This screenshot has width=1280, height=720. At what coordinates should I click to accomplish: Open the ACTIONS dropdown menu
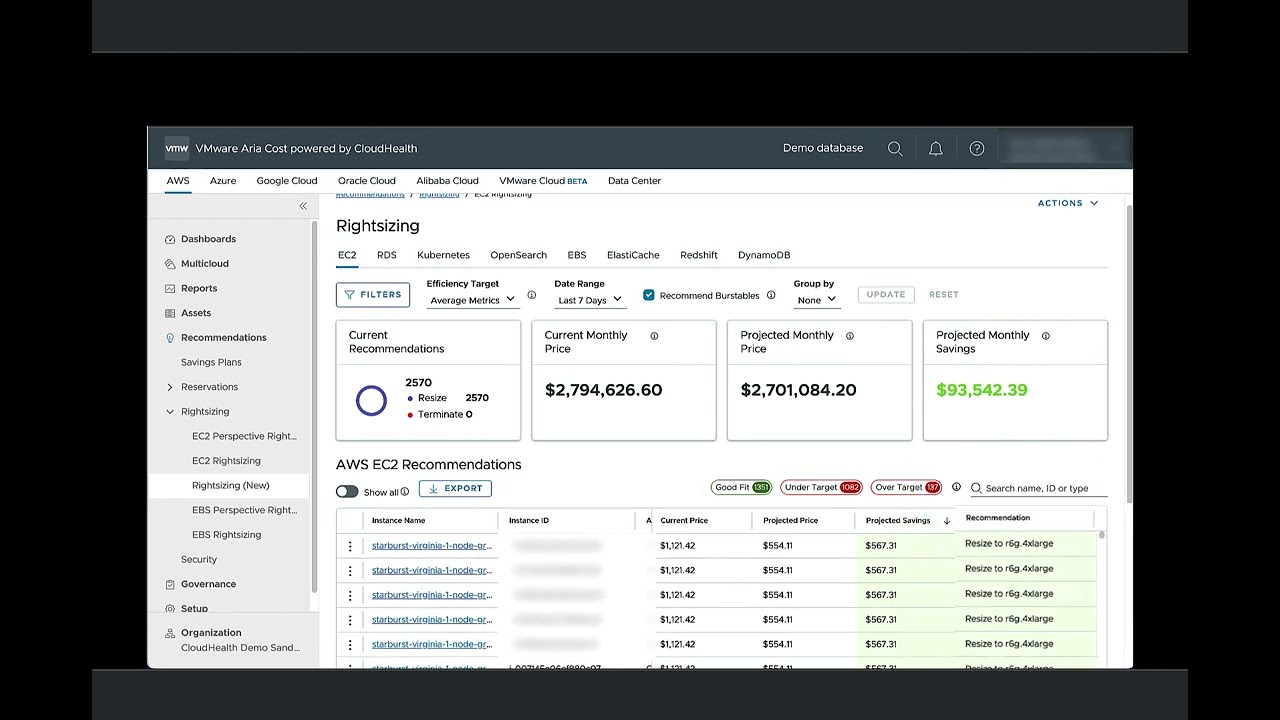[x=1068, y=203]
